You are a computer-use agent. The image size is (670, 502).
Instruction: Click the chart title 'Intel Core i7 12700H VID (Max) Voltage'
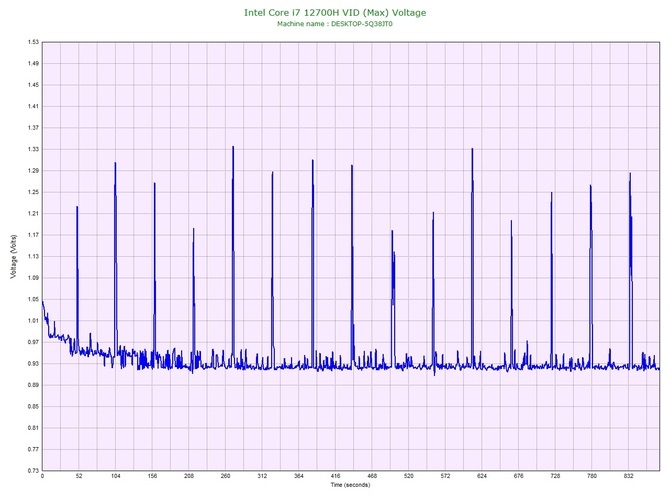tap(335, 13)
